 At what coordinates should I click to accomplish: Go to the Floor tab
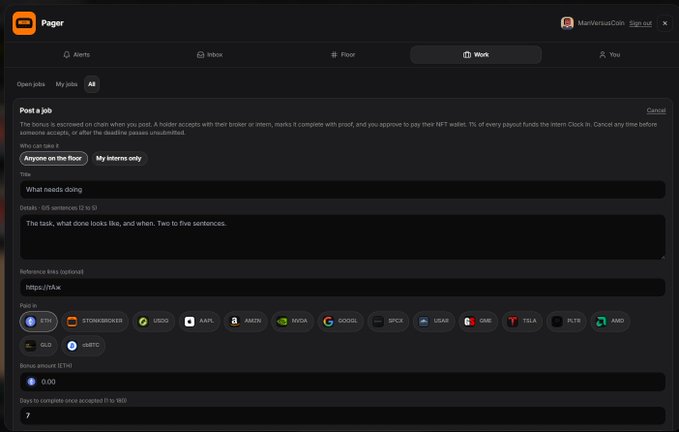[x=343, y=55]
